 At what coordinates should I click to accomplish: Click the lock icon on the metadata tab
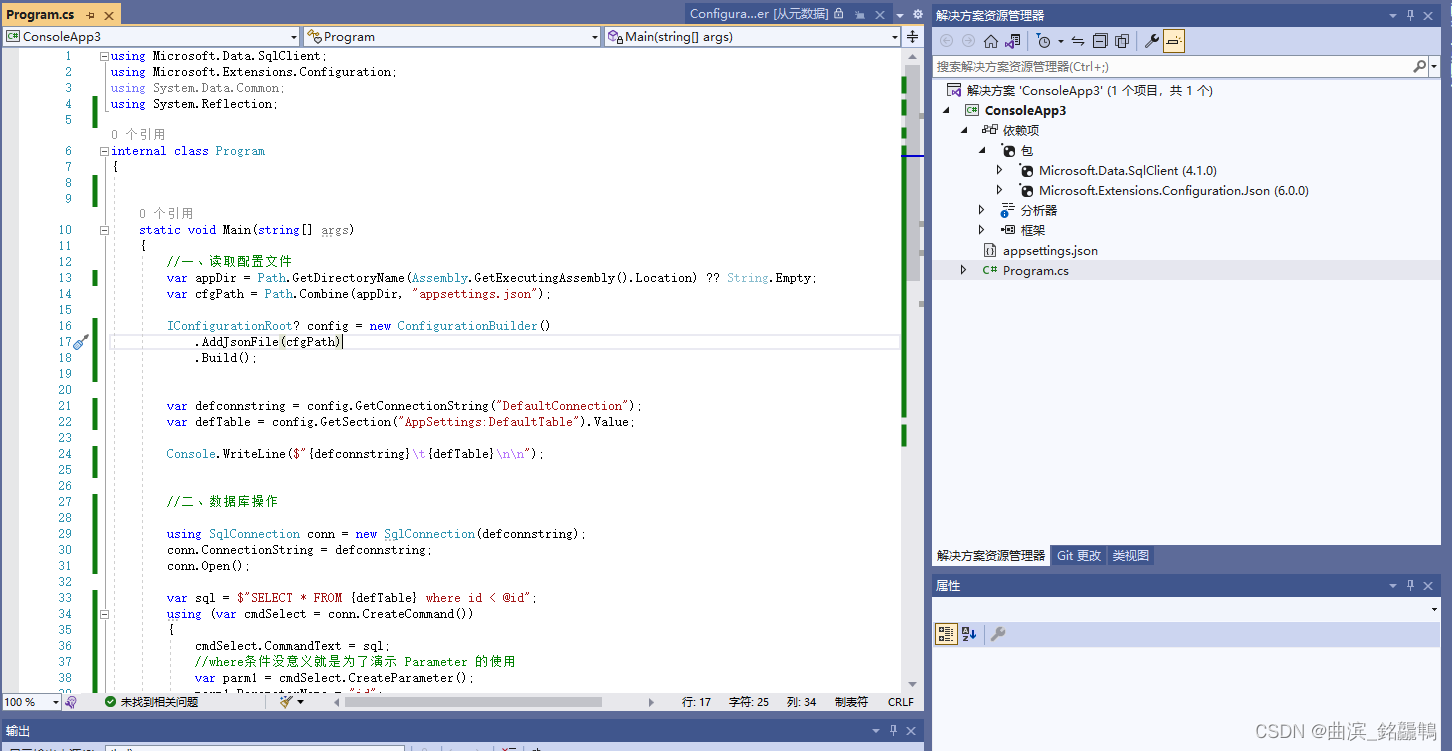pos(839,14)
